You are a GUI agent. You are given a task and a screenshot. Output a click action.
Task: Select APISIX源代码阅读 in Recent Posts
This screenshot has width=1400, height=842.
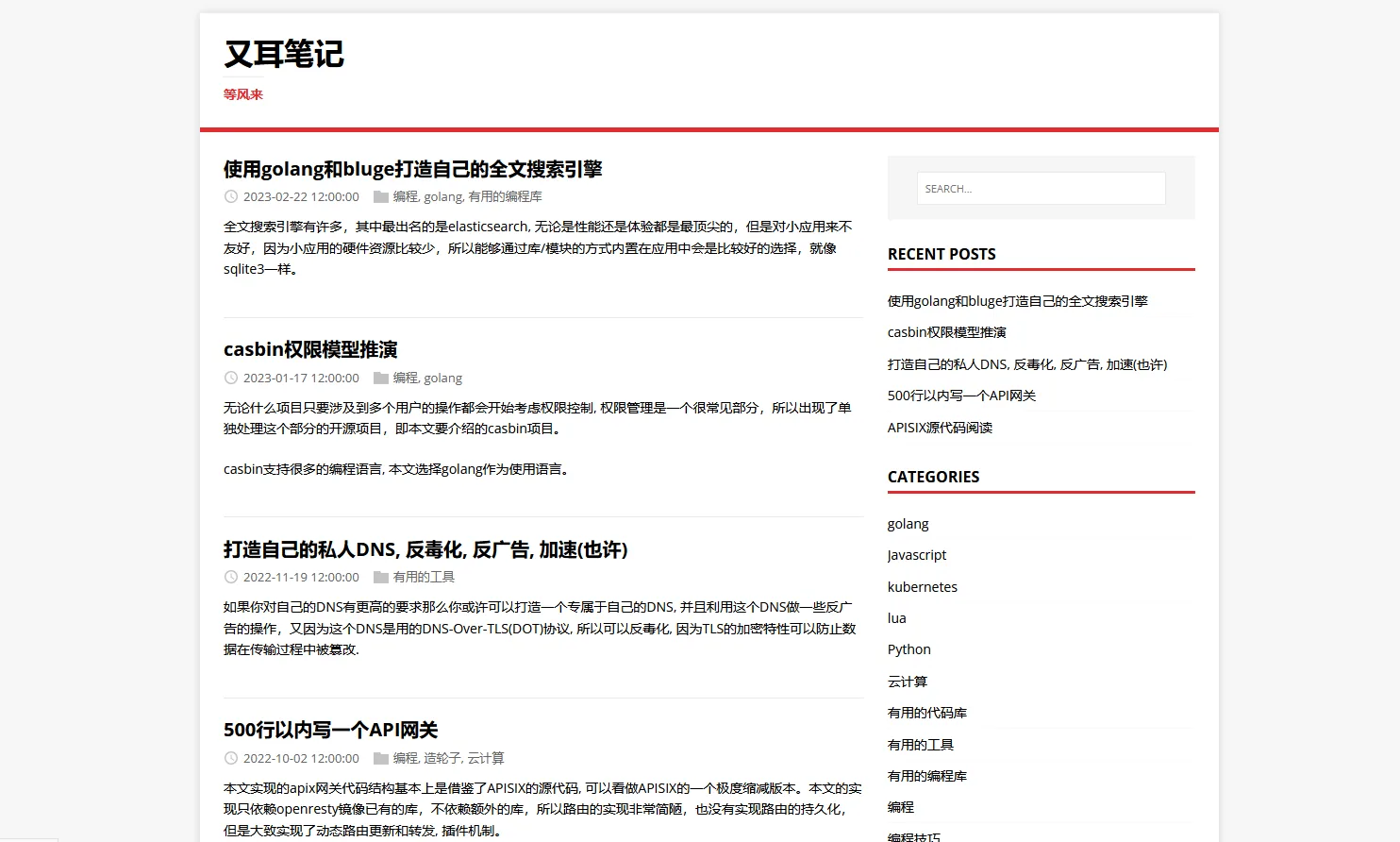[x=940, y=428]
